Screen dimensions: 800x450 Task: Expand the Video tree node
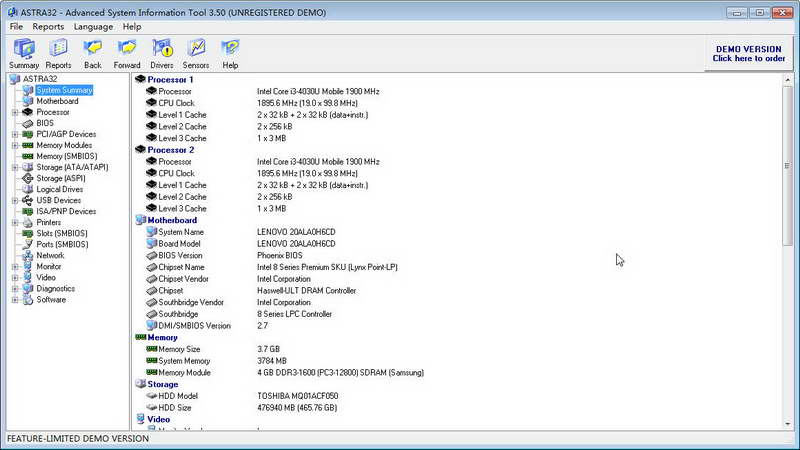[15, 278]
